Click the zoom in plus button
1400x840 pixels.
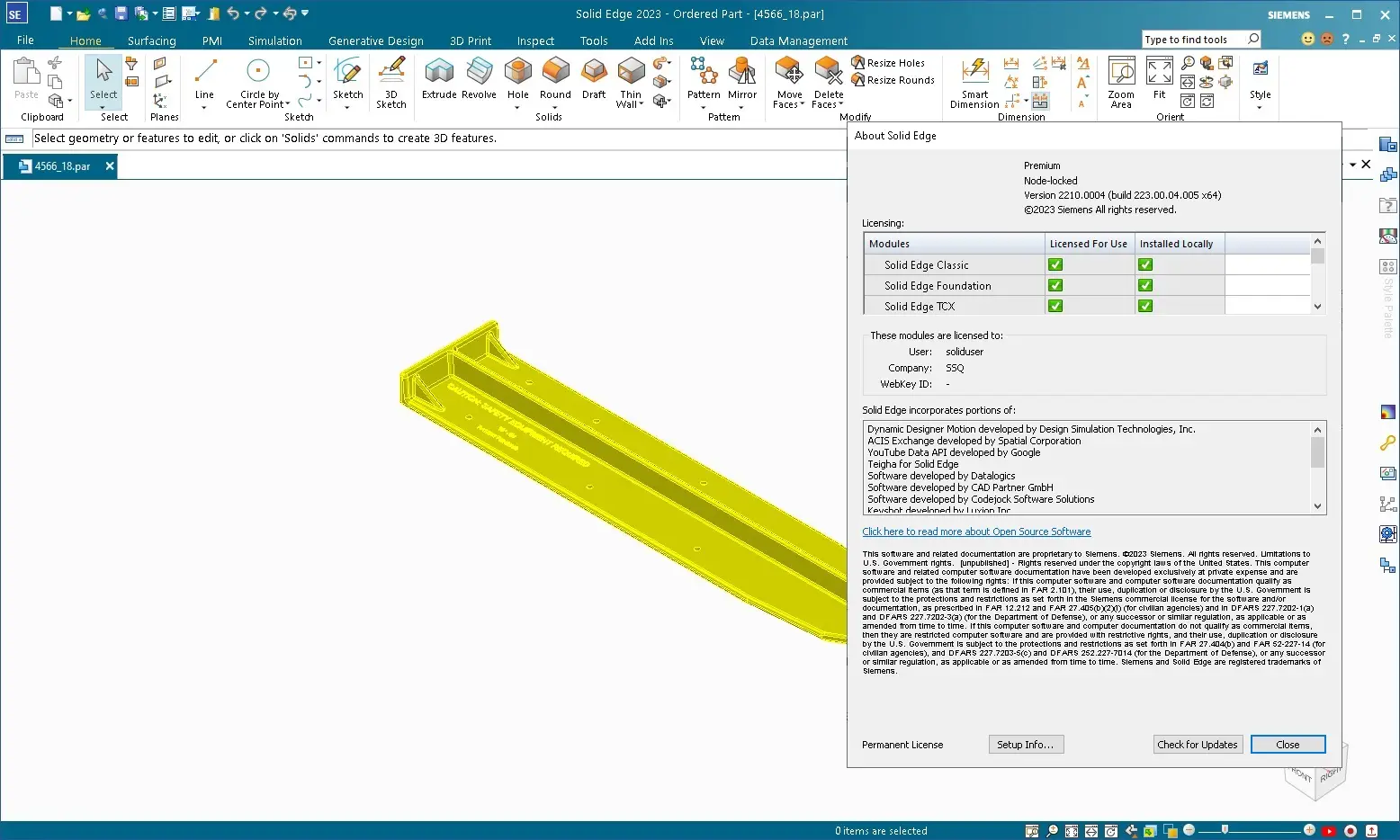coord(1309,830)
